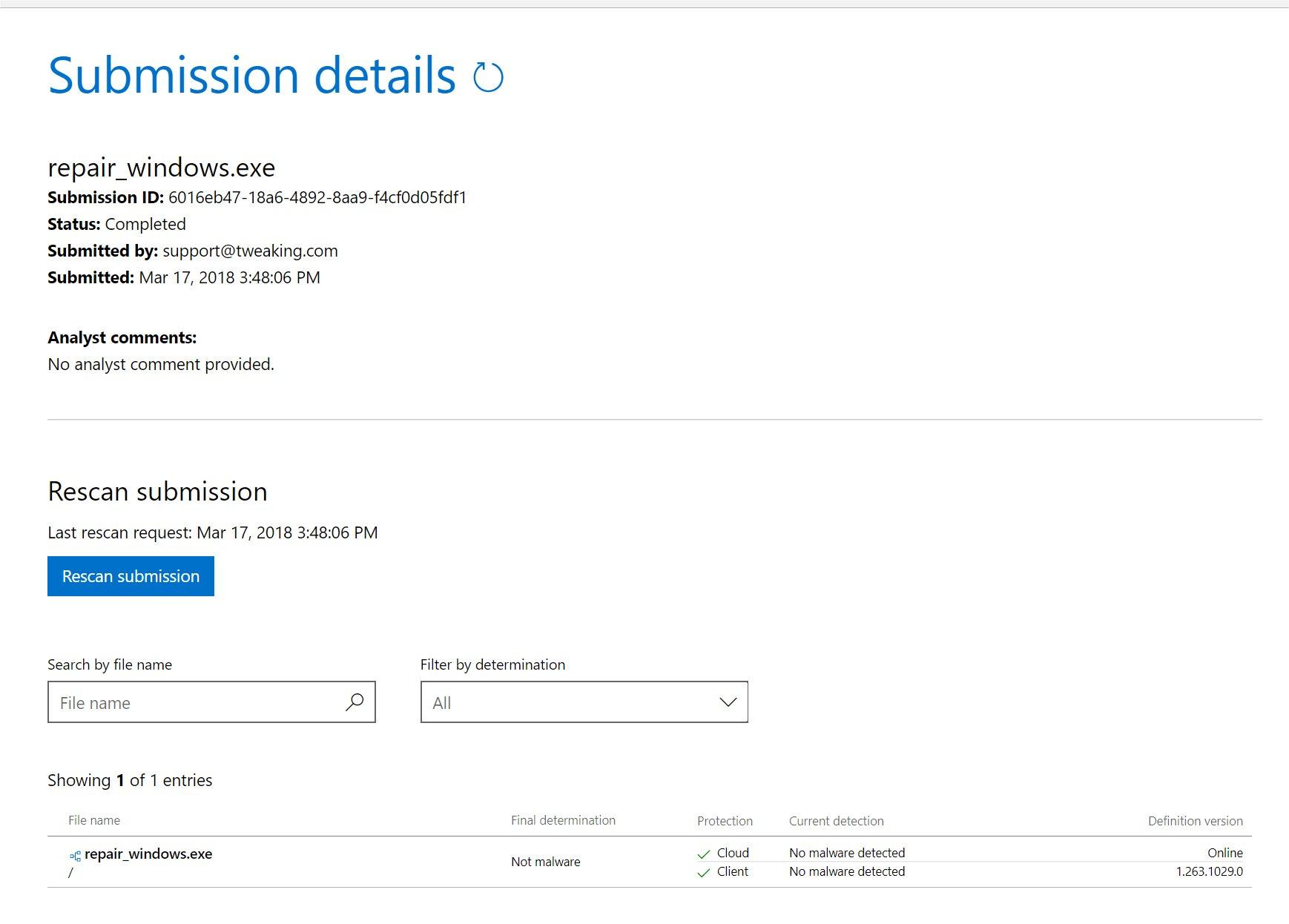Click the Protection column header

coord(725,821)
